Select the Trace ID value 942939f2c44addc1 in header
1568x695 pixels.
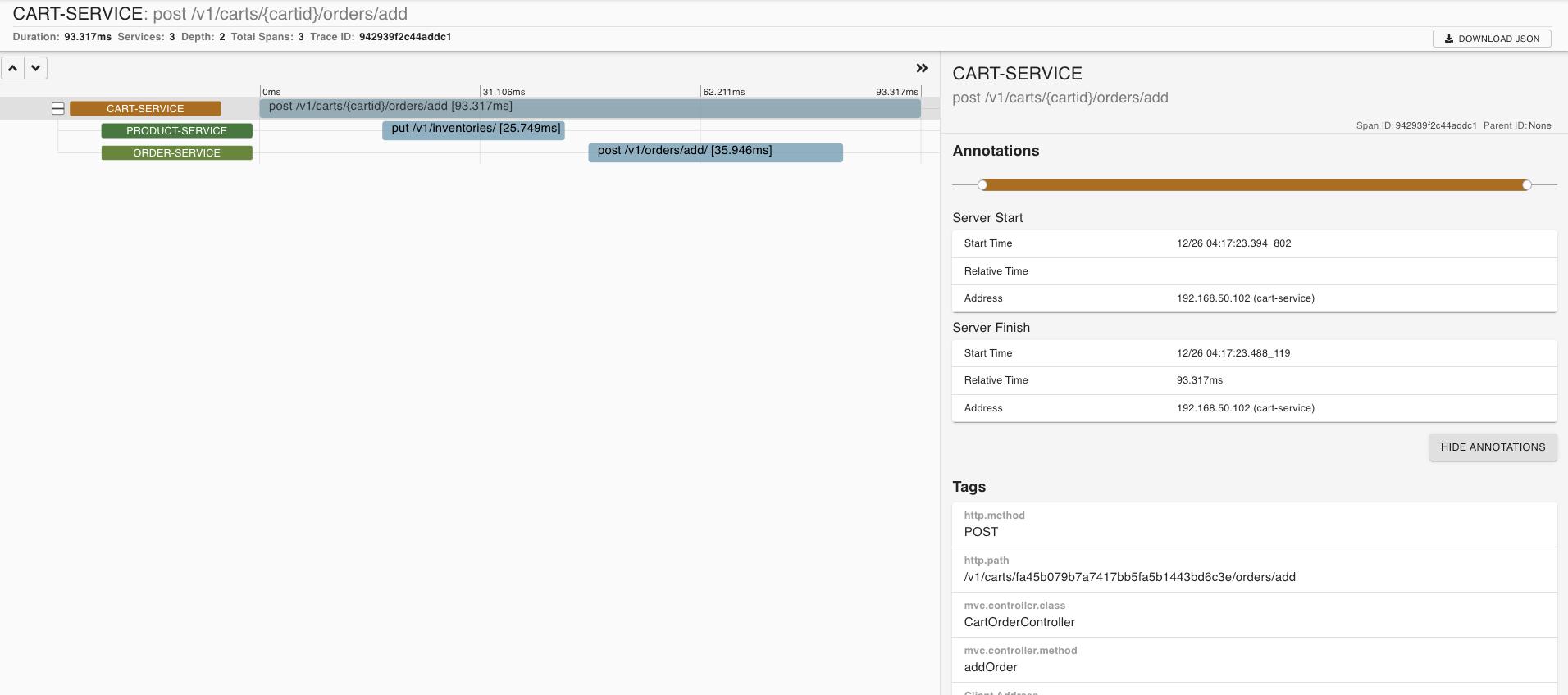(405, 37)
